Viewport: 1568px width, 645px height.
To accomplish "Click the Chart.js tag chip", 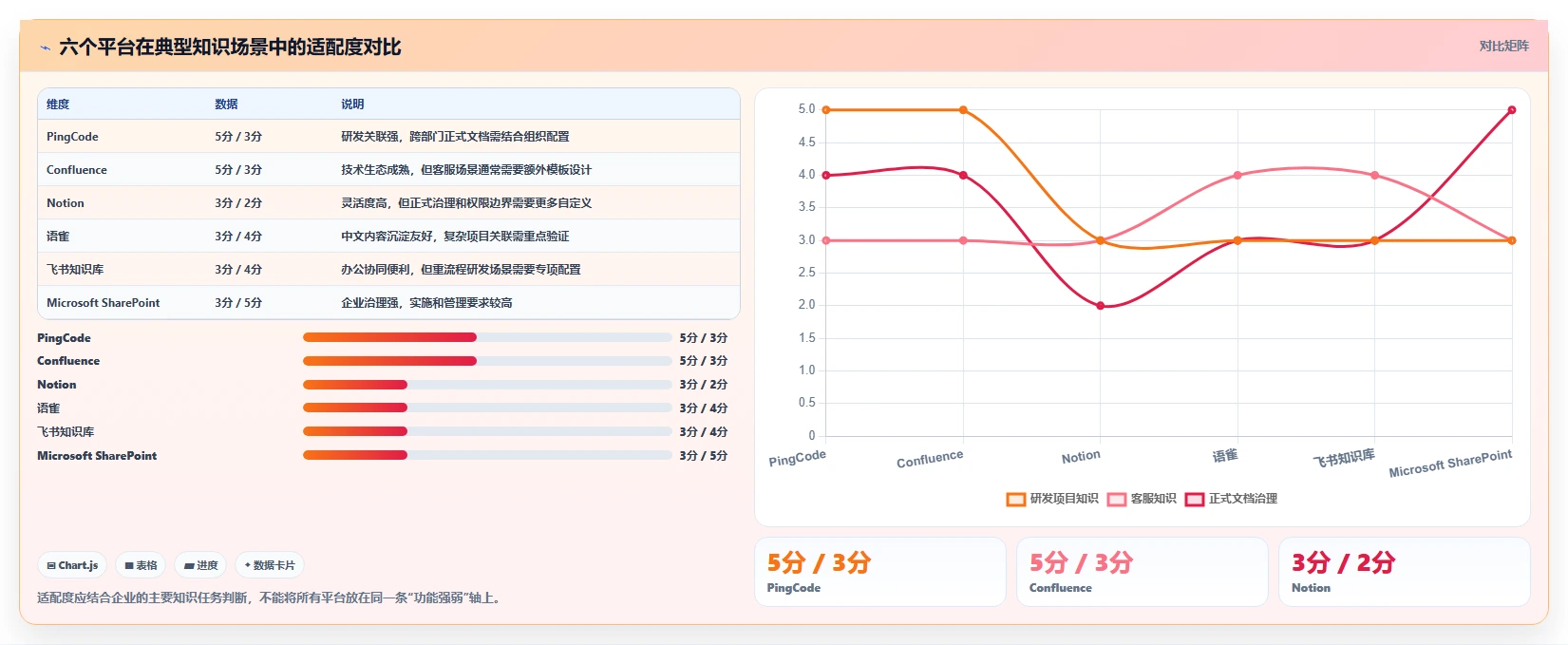I will coord(72,565).
